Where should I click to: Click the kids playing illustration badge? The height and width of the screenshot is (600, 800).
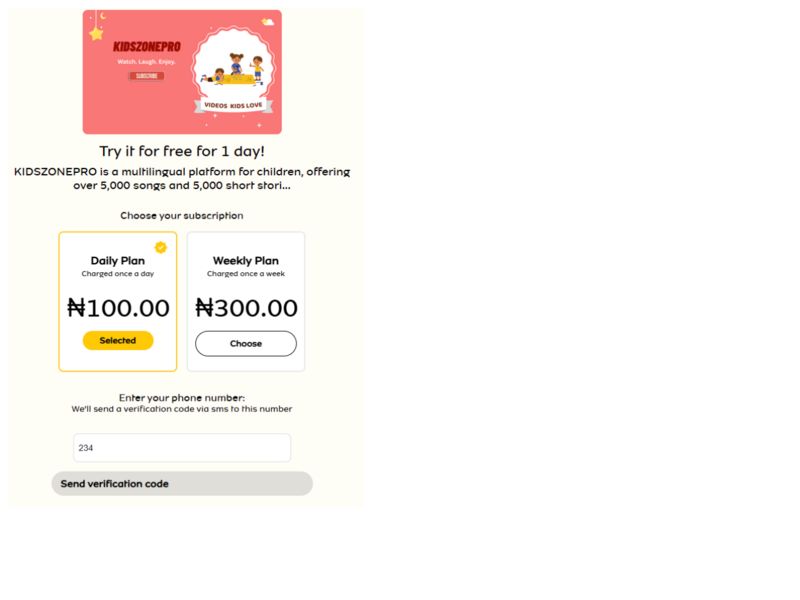tap(232, 68)
